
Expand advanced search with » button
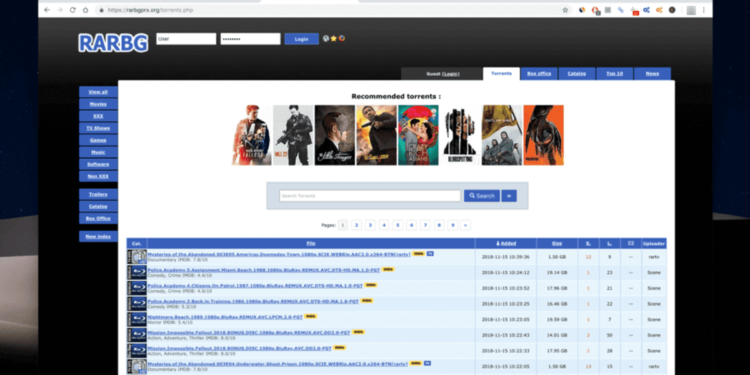click(x=509, y=196)
